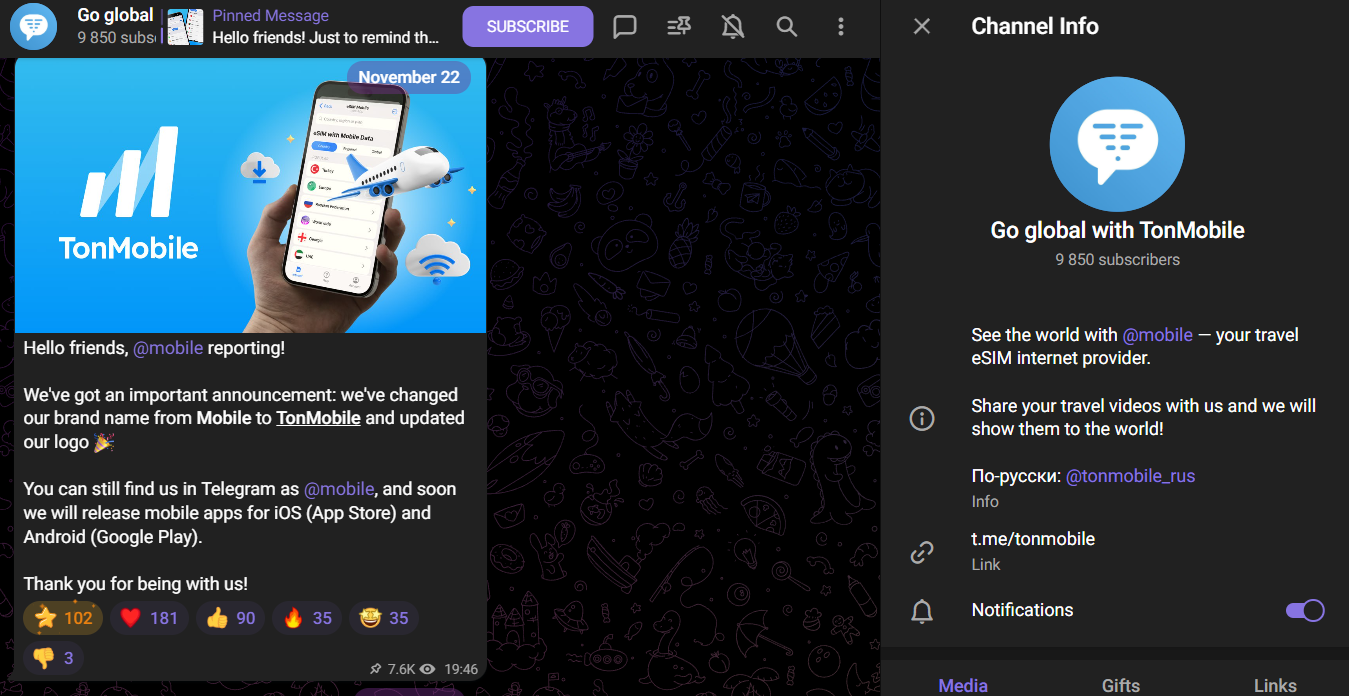1349x696 pixels.
Task: Switch to the Media tab
Action: [x=963, y=685]
